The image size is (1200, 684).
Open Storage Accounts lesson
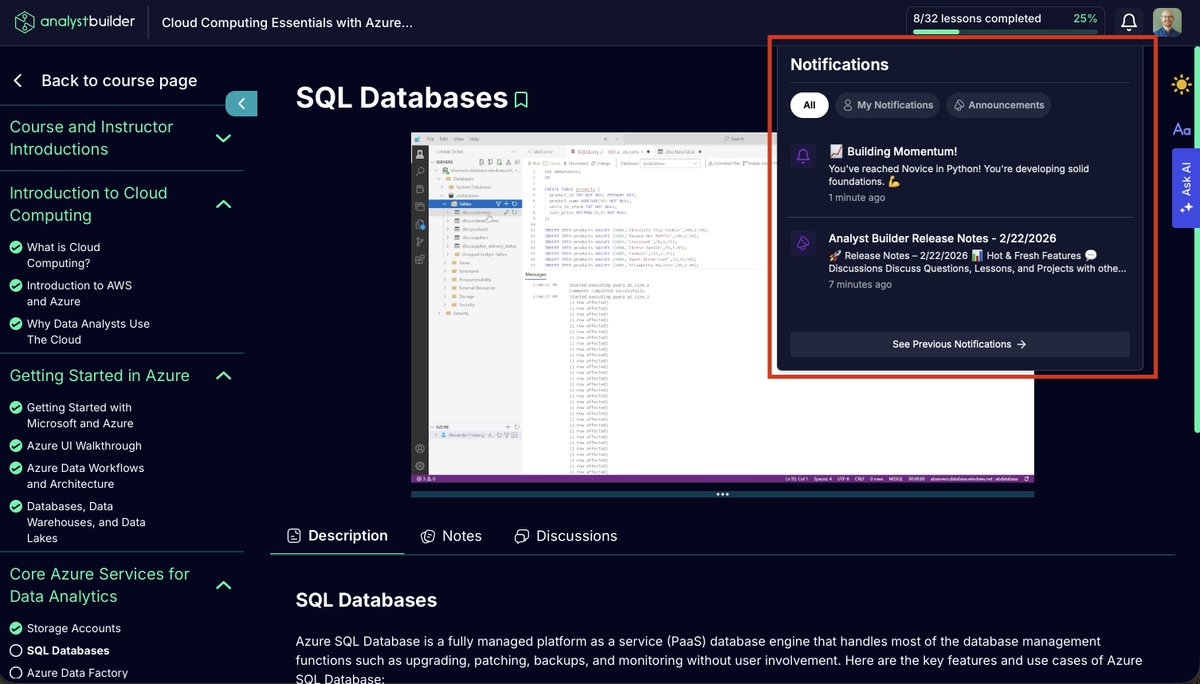coord(73,628)
